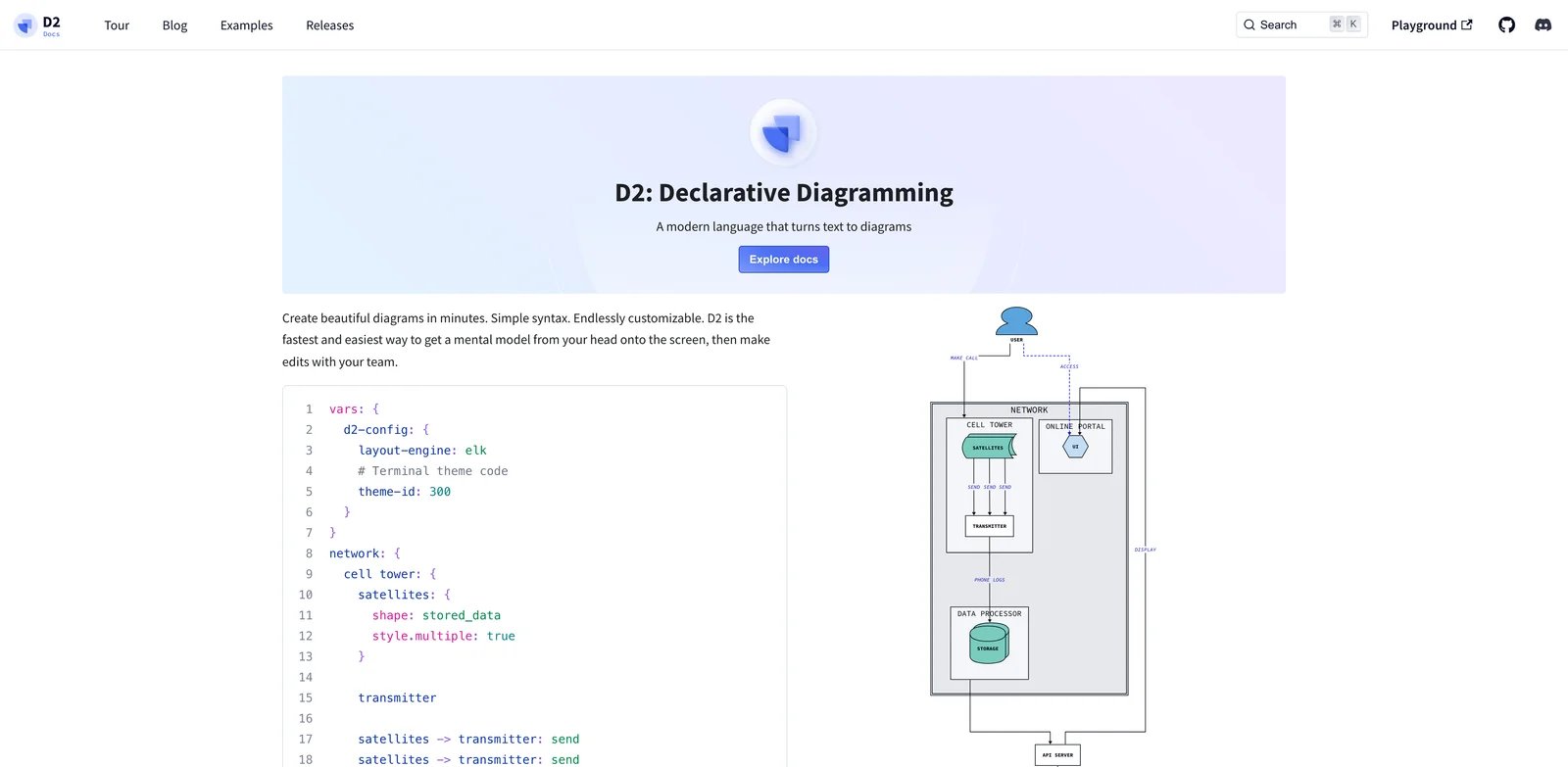The width and height of the screenshot is (1568, 767).
Task: Click the 'D2: Declarative Diagramming' heading
Action: pyautogui.click(x=784, y=193)
